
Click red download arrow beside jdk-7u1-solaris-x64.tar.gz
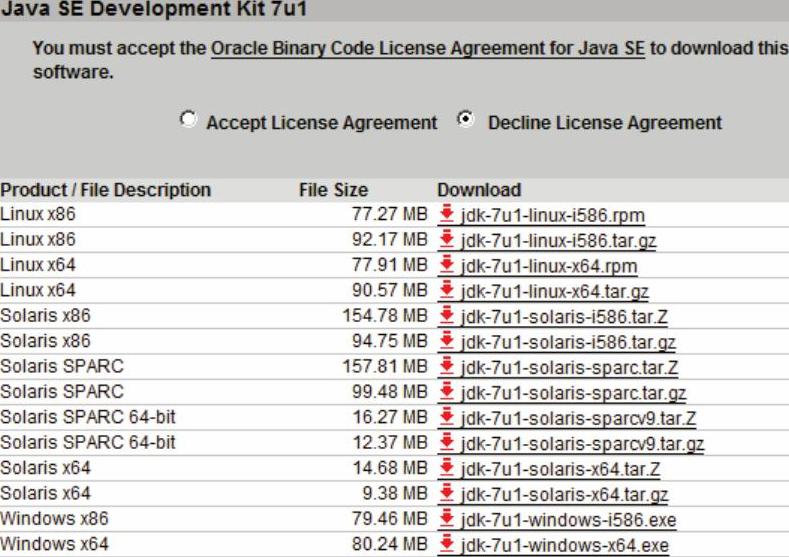point(446,493)
